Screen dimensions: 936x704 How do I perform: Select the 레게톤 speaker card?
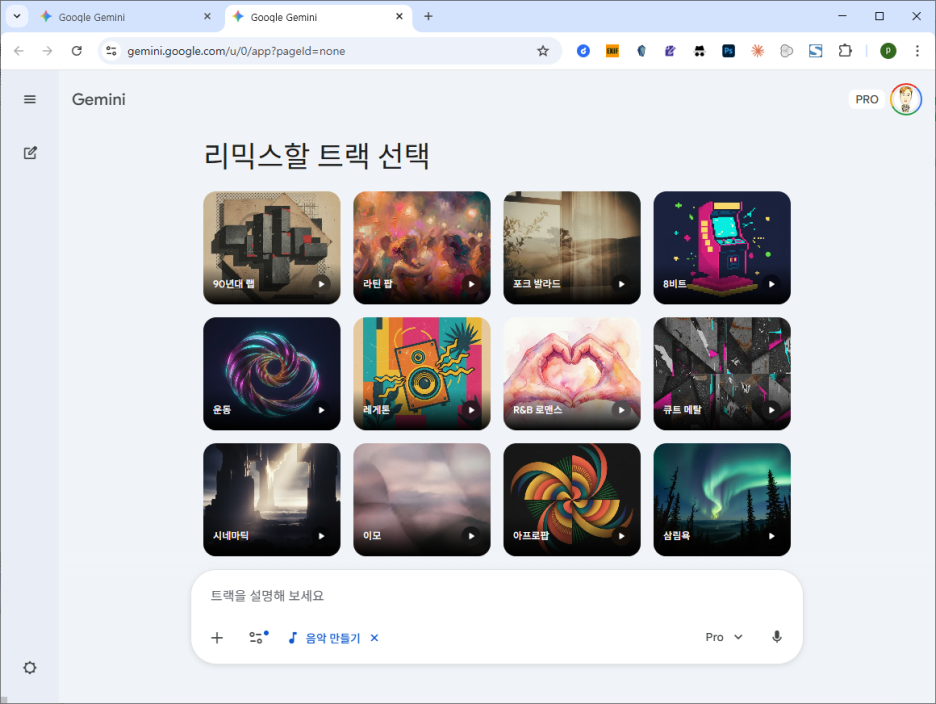coord(422,373)
